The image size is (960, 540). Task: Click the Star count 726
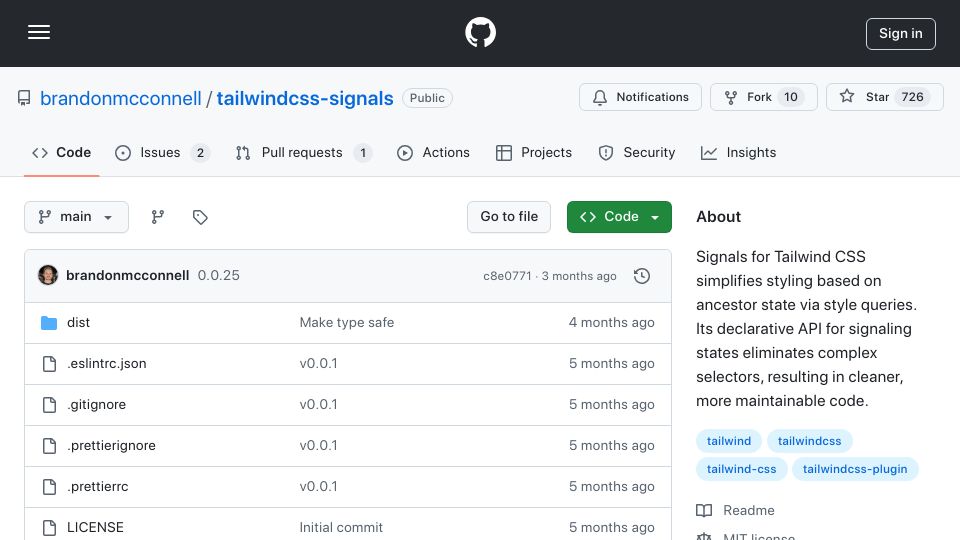pyautogui.click(x=912, y=97)
